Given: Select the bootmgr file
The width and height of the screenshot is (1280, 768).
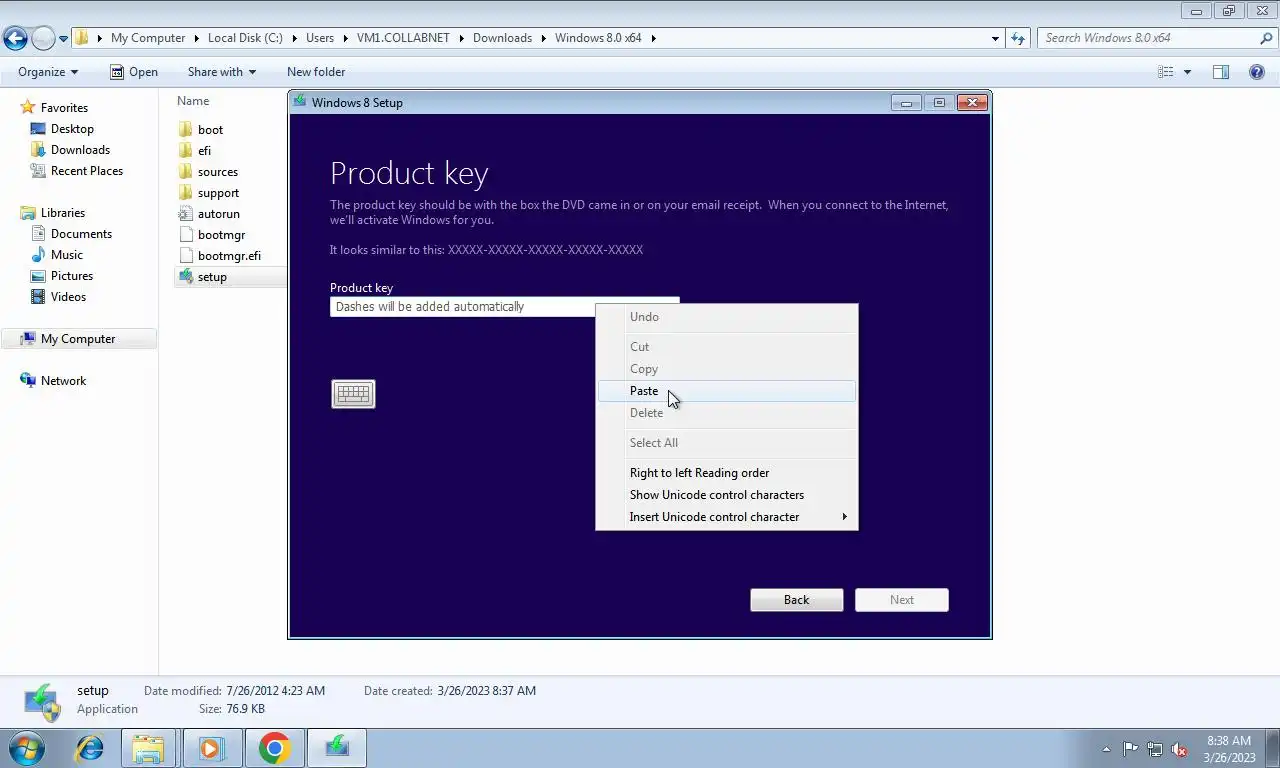Looking at the screenshot, I should tap(221, 235).
